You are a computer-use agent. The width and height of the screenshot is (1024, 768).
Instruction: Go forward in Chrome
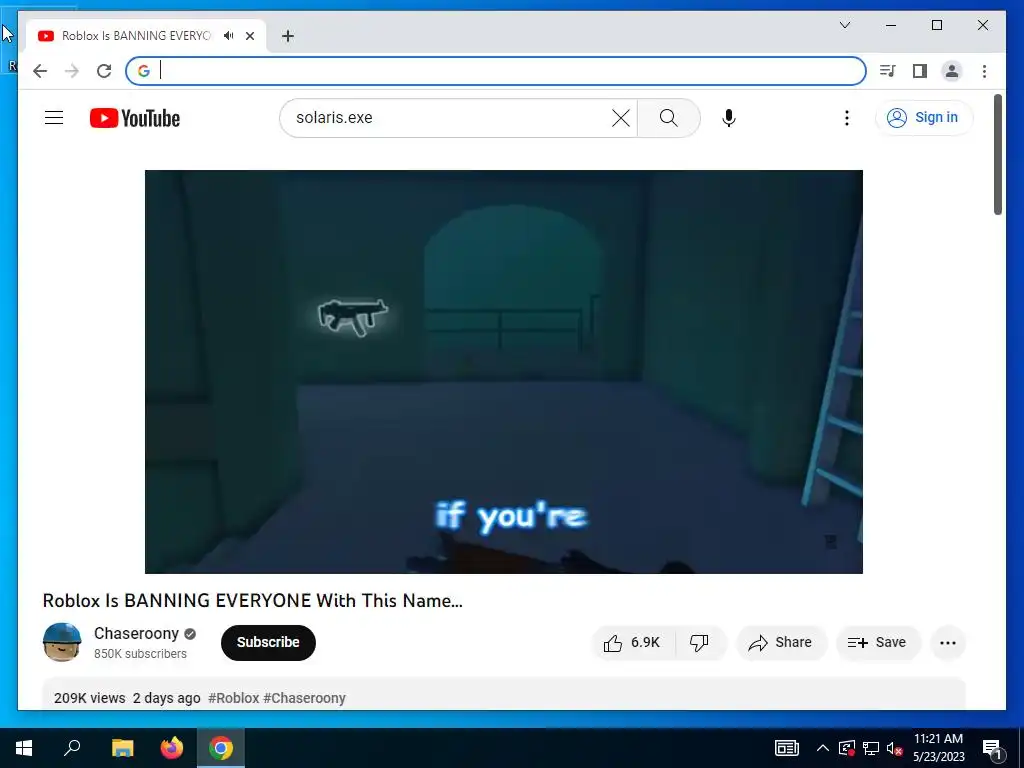coord(72,71)
